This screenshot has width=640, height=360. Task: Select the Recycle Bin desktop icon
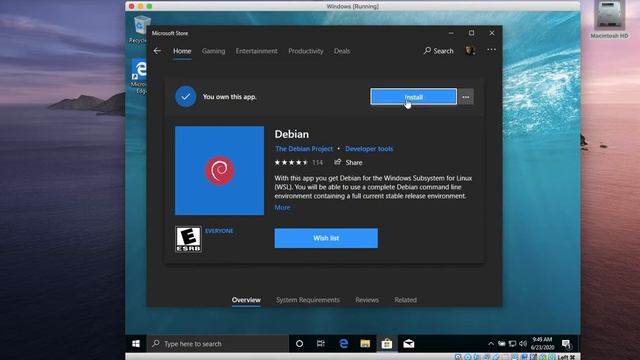point(139,29)
